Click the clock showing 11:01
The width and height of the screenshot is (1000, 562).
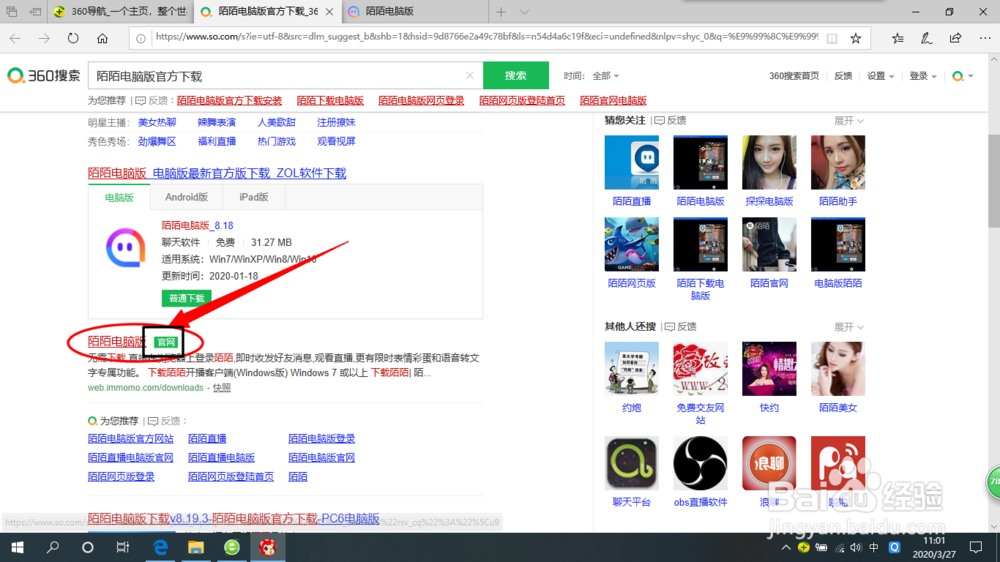point(934,541)
